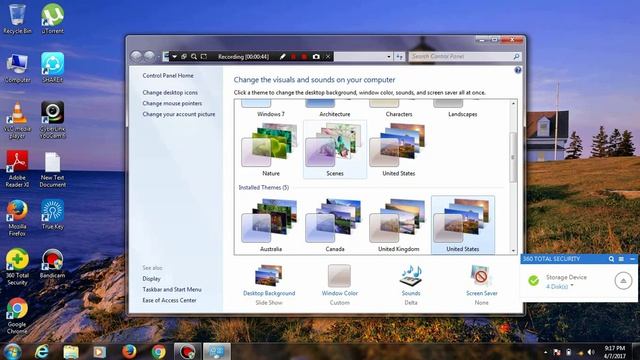Click the volume speaker icon in system tray

pyautogui.click(x=591, y=352)
